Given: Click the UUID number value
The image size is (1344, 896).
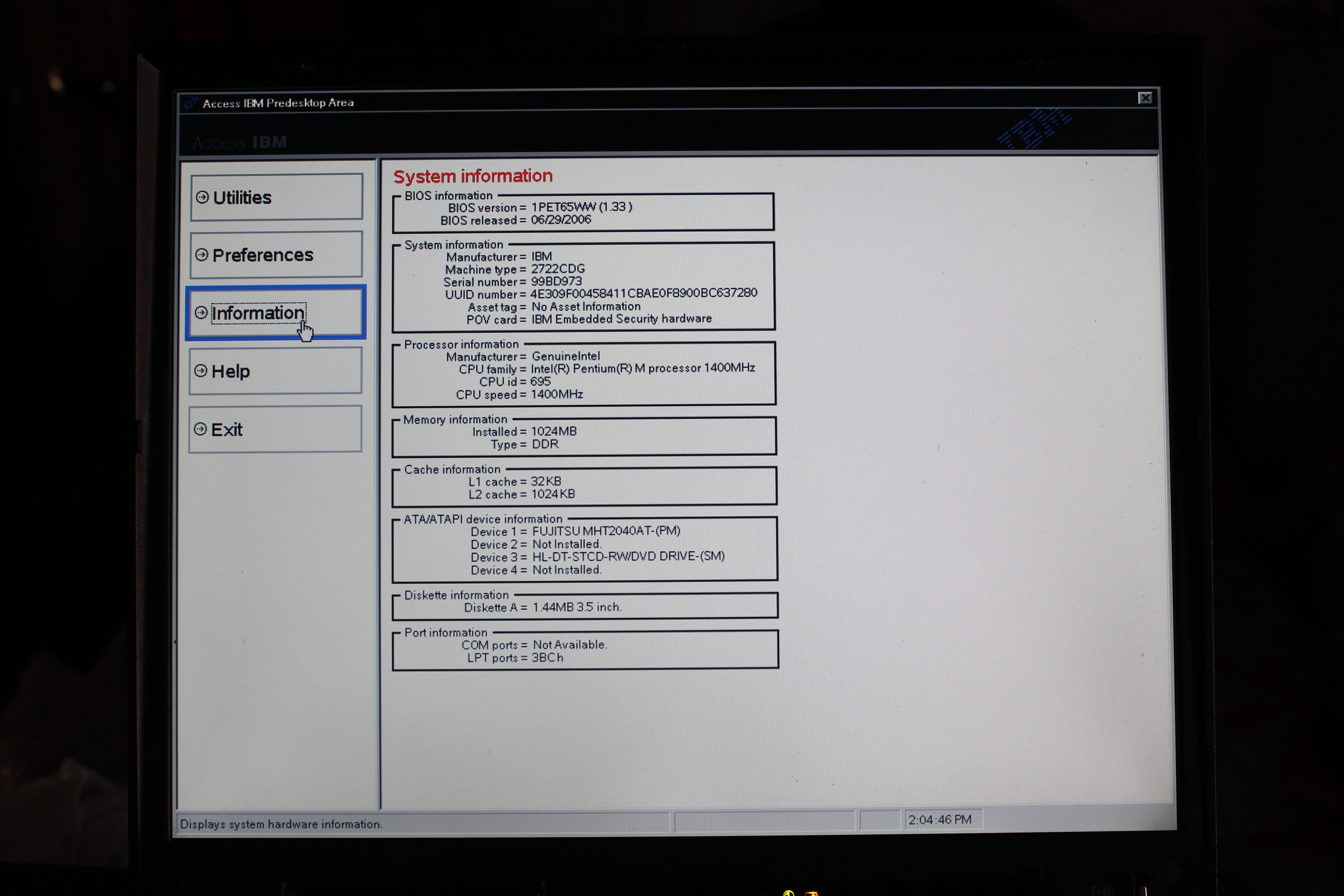Looking at the screenshot, I should click(643, 293).
